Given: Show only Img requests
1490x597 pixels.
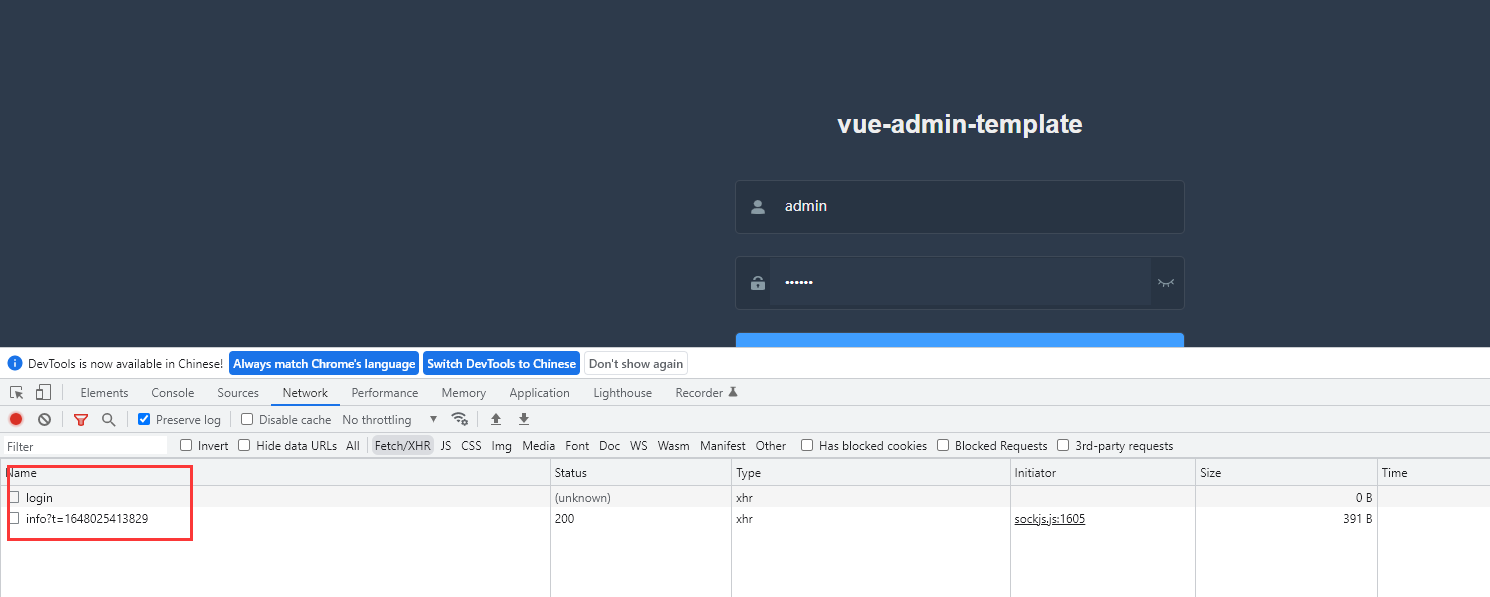Looking at the screenshot, I should point(501,445).
